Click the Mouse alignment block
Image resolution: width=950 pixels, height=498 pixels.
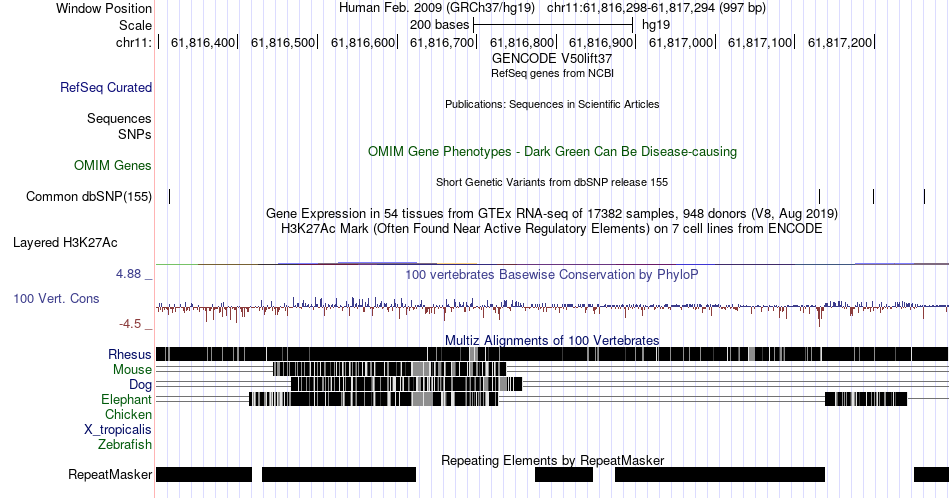pos(390,369)
